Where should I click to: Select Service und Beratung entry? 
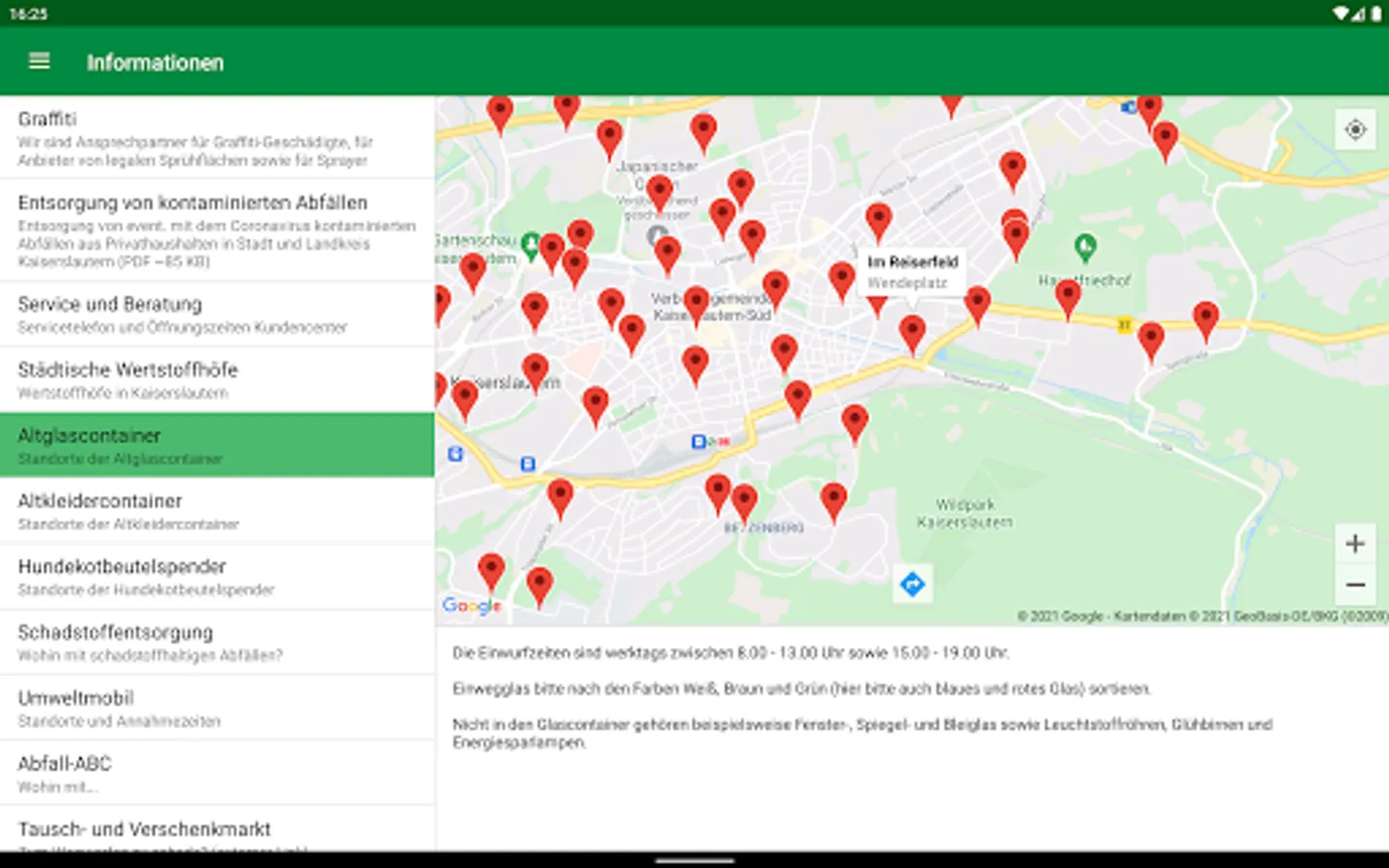(x=217, y=314)
